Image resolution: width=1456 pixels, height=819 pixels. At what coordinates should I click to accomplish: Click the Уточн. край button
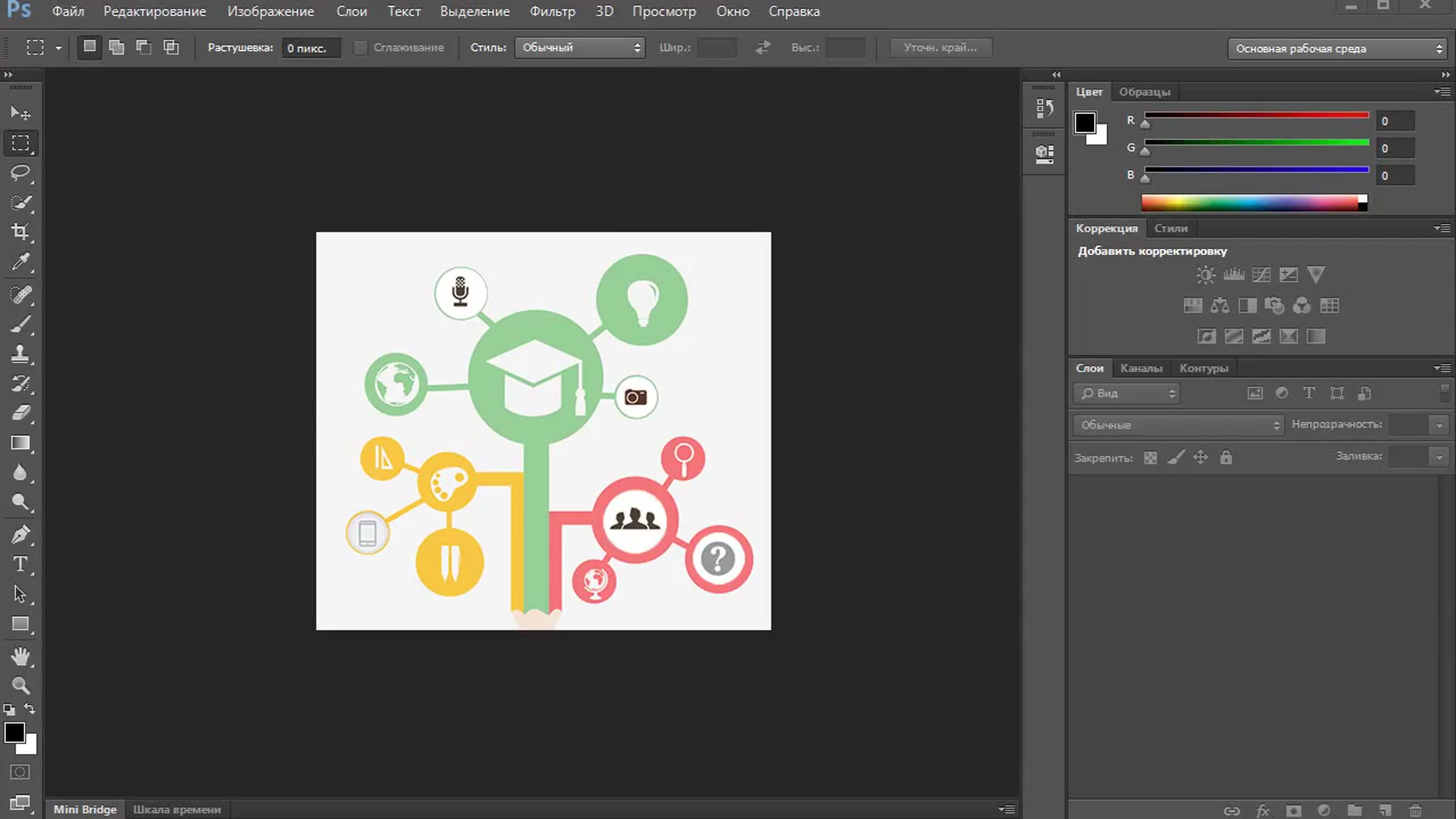coord(941,48)
